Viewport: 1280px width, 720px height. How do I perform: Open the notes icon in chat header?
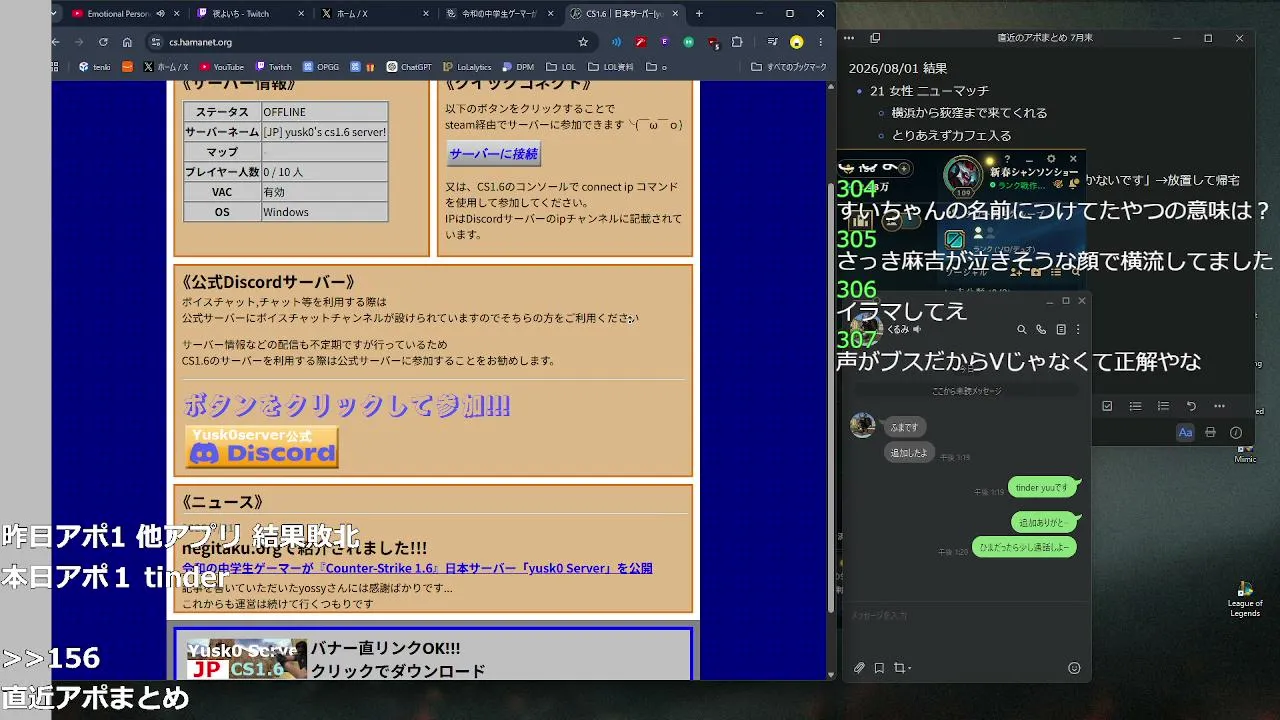pyautogui.click(x=1061, y=329)
